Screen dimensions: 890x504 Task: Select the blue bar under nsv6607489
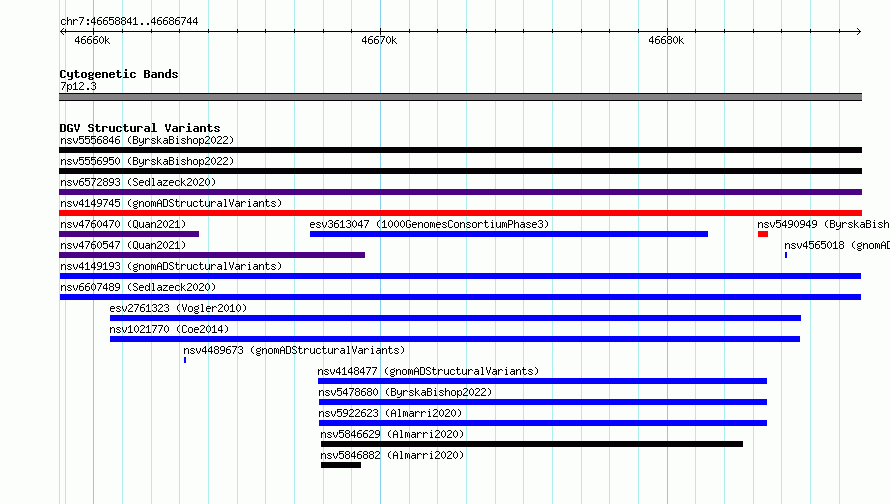click(460, 297)
